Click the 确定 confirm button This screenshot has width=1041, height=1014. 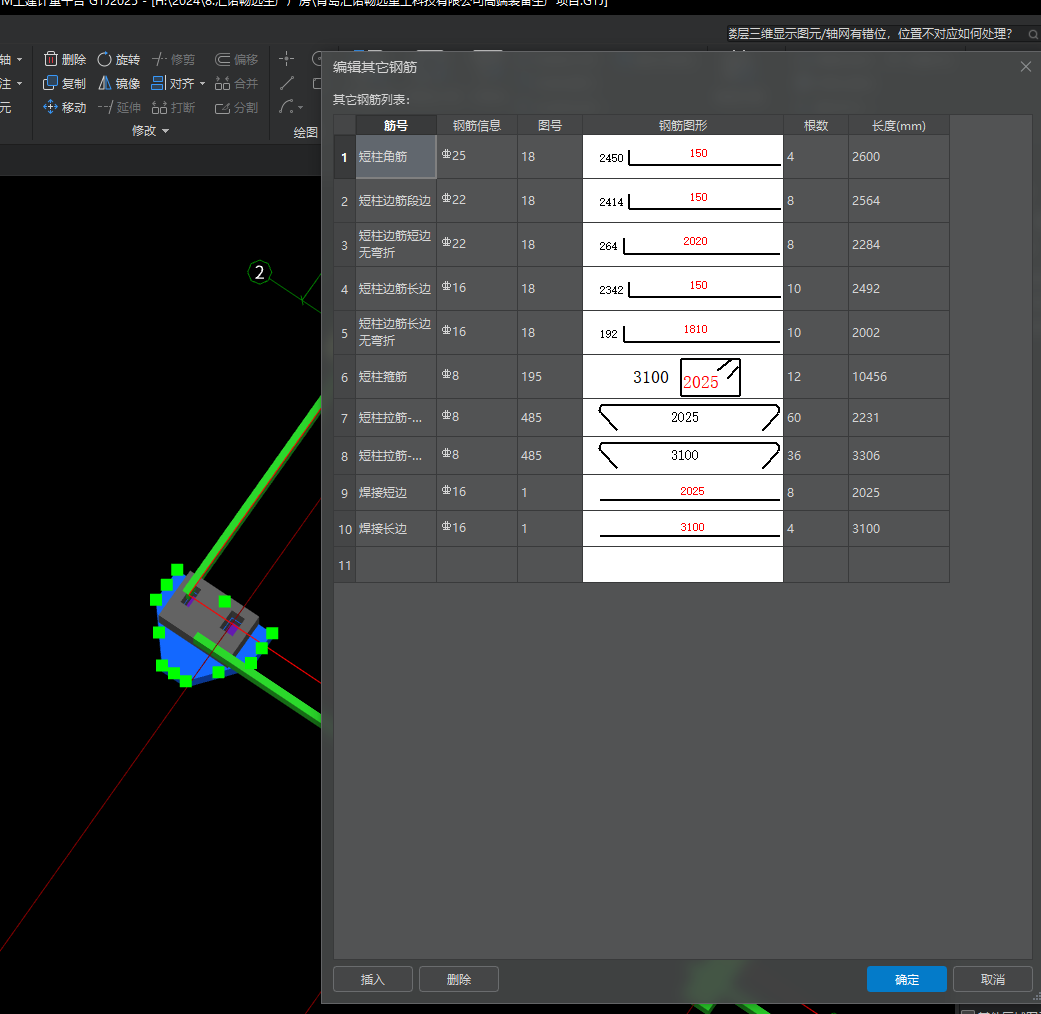pyautogui.click(x=906, y=979)
